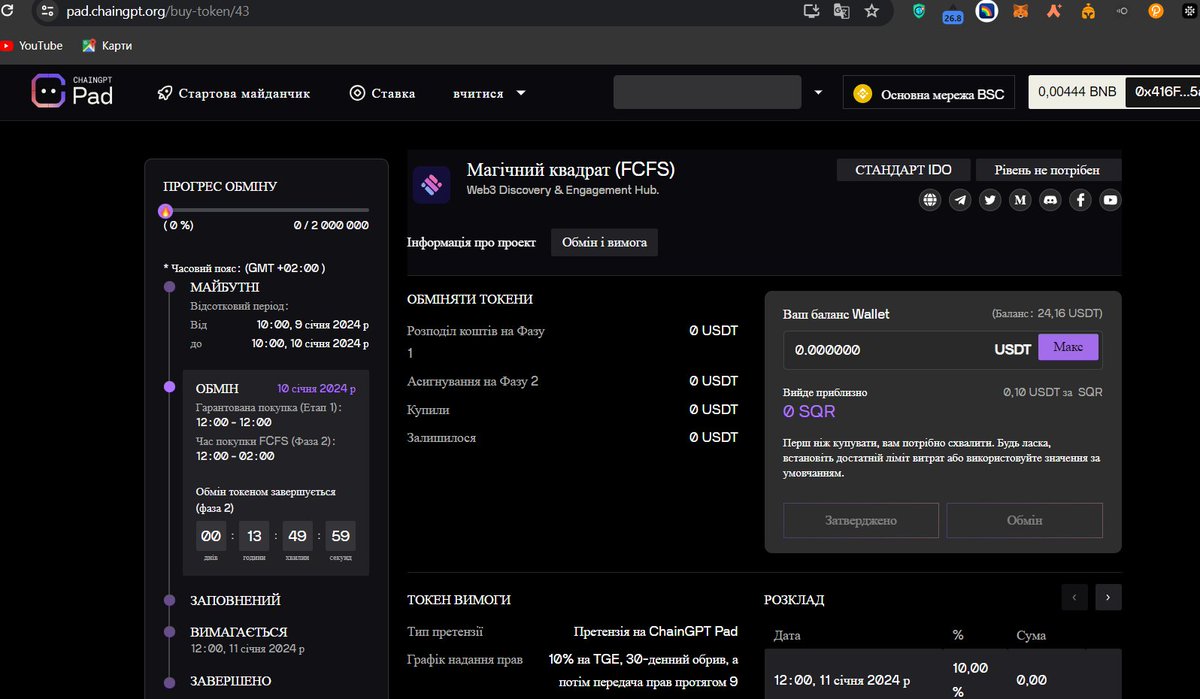
Task: Click the 0,00444 BNB balance
Action: (x=1077, y=92)
